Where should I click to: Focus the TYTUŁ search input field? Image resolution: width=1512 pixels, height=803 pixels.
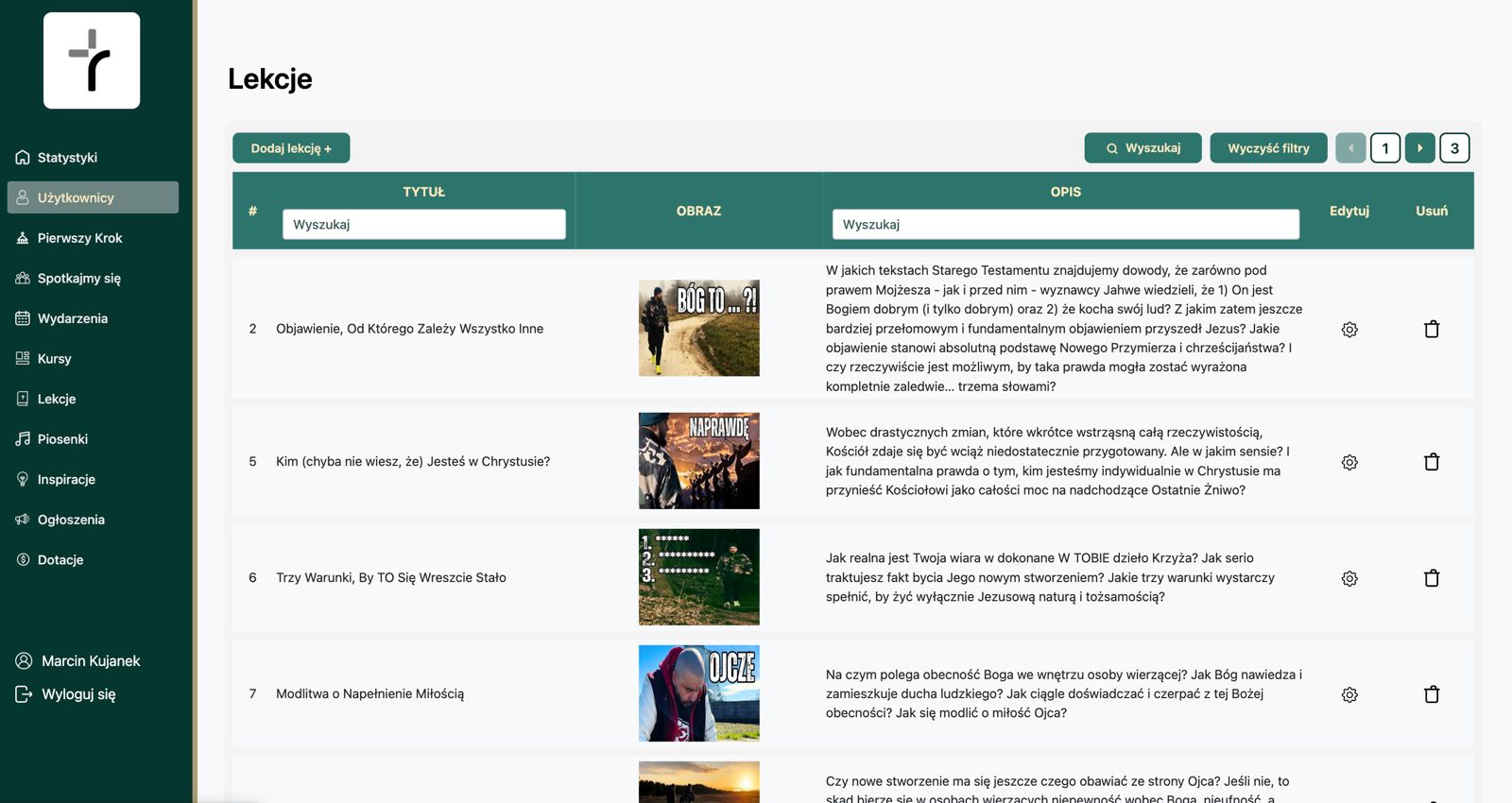(x=424, y=225)
